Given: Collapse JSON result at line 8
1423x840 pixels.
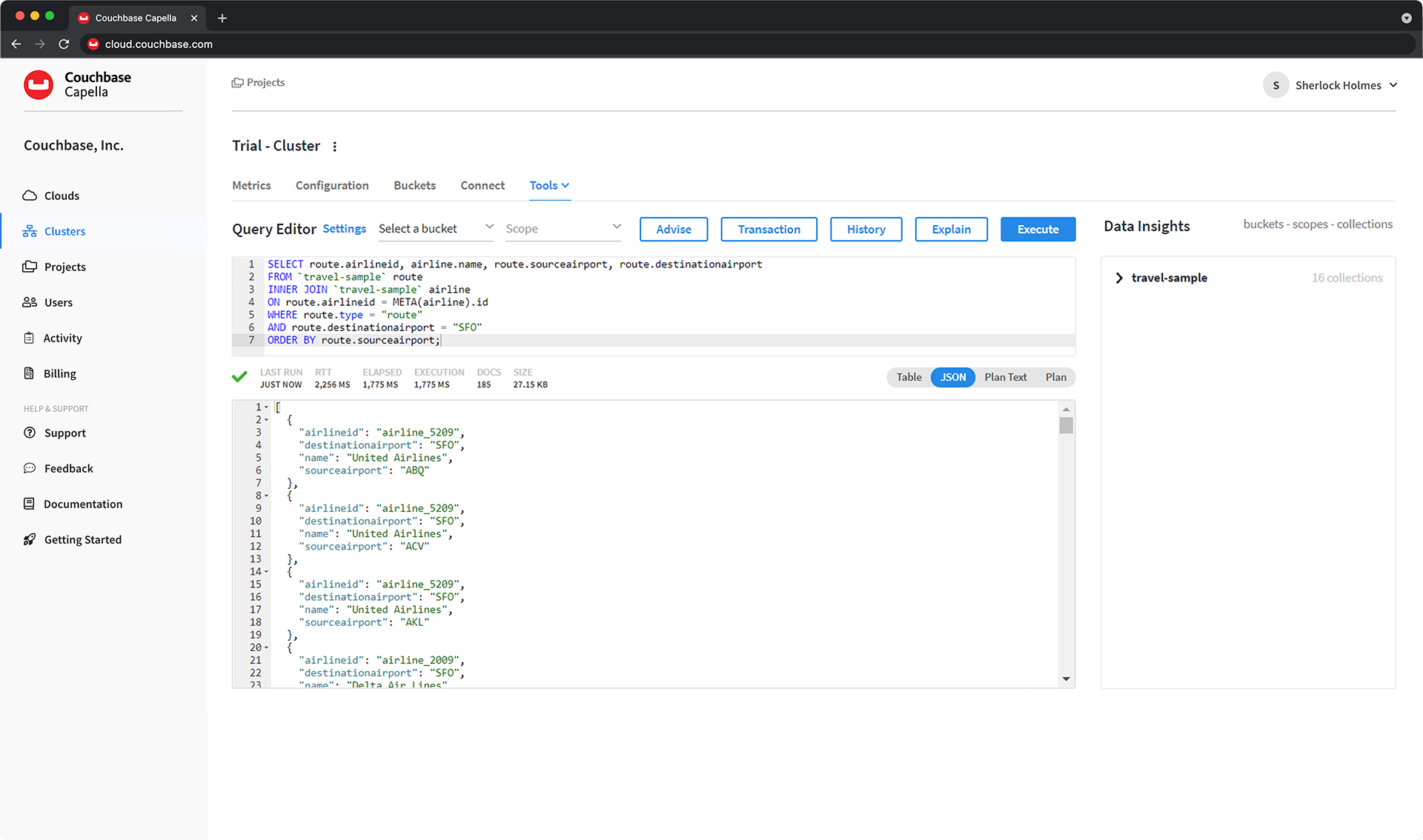Looking at the screenshot, I should pyautogui.click(x=265, y=496).
